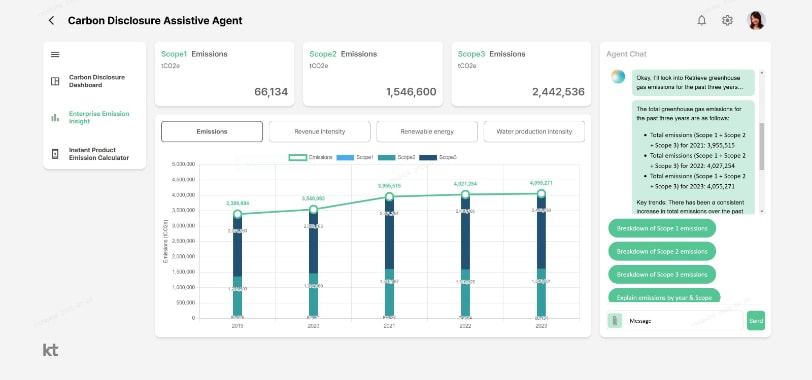Click Breakdown of Scope 3 emissions suggestion
812x380 pixels.
pos(662,274)
